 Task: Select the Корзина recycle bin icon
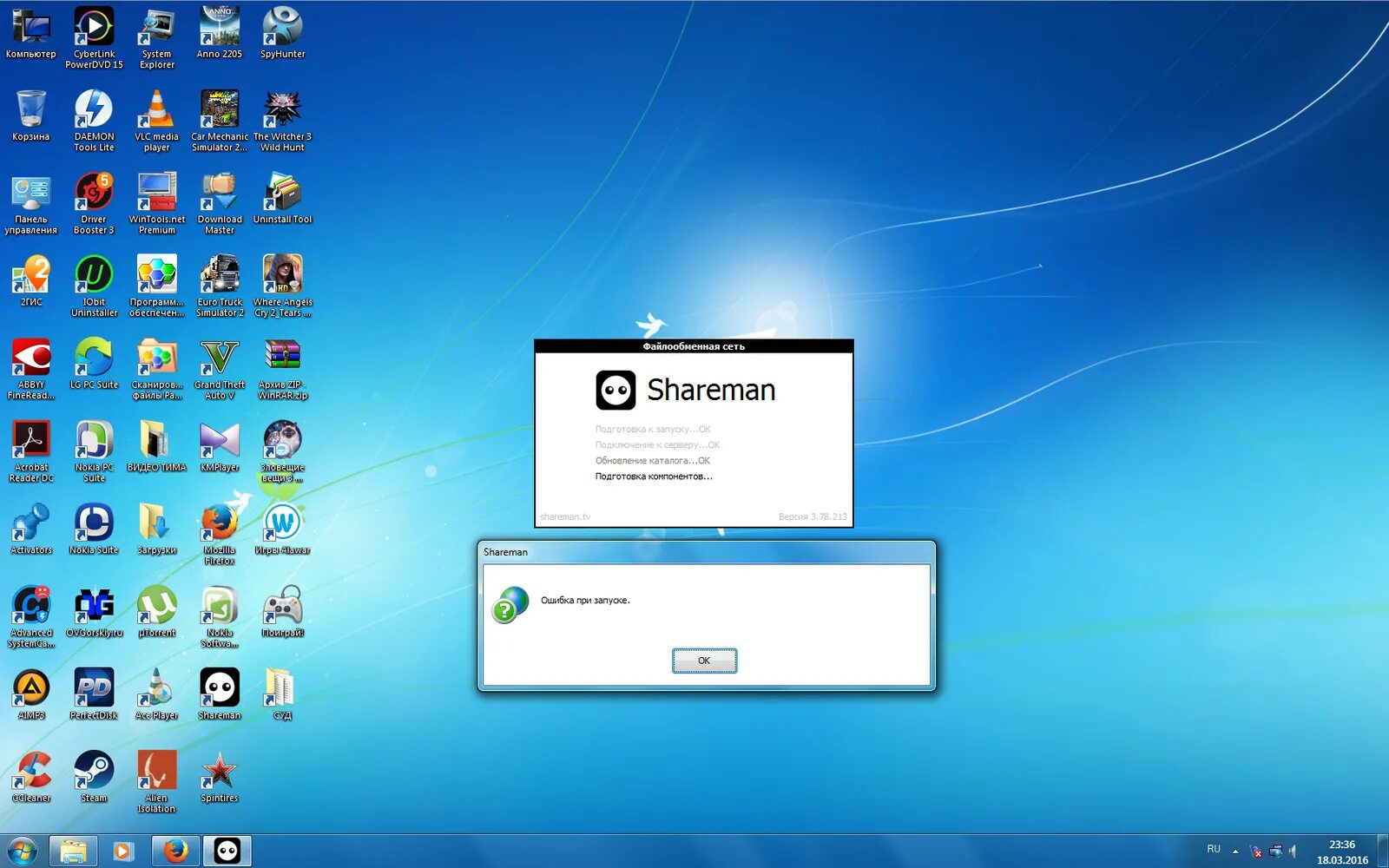tap(31, 116)
